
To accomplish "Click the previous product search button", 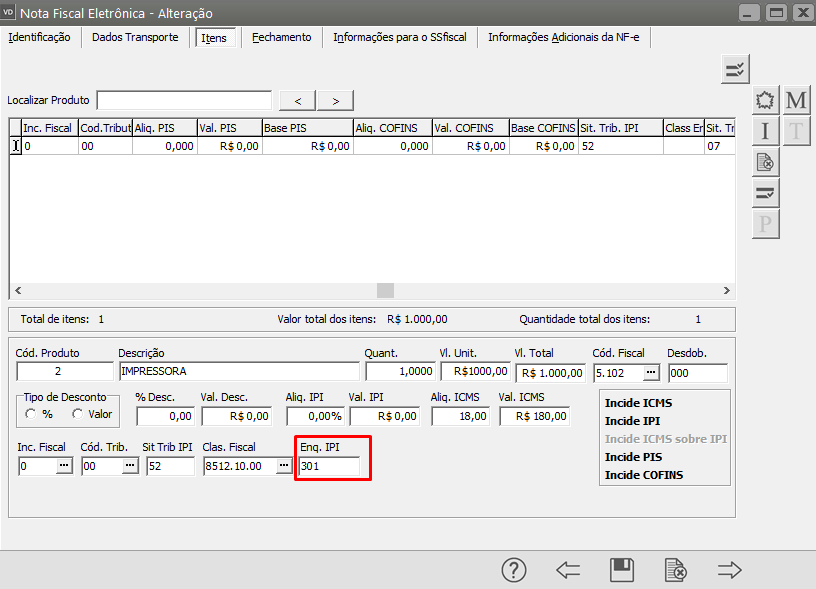I will click(298, 100).
